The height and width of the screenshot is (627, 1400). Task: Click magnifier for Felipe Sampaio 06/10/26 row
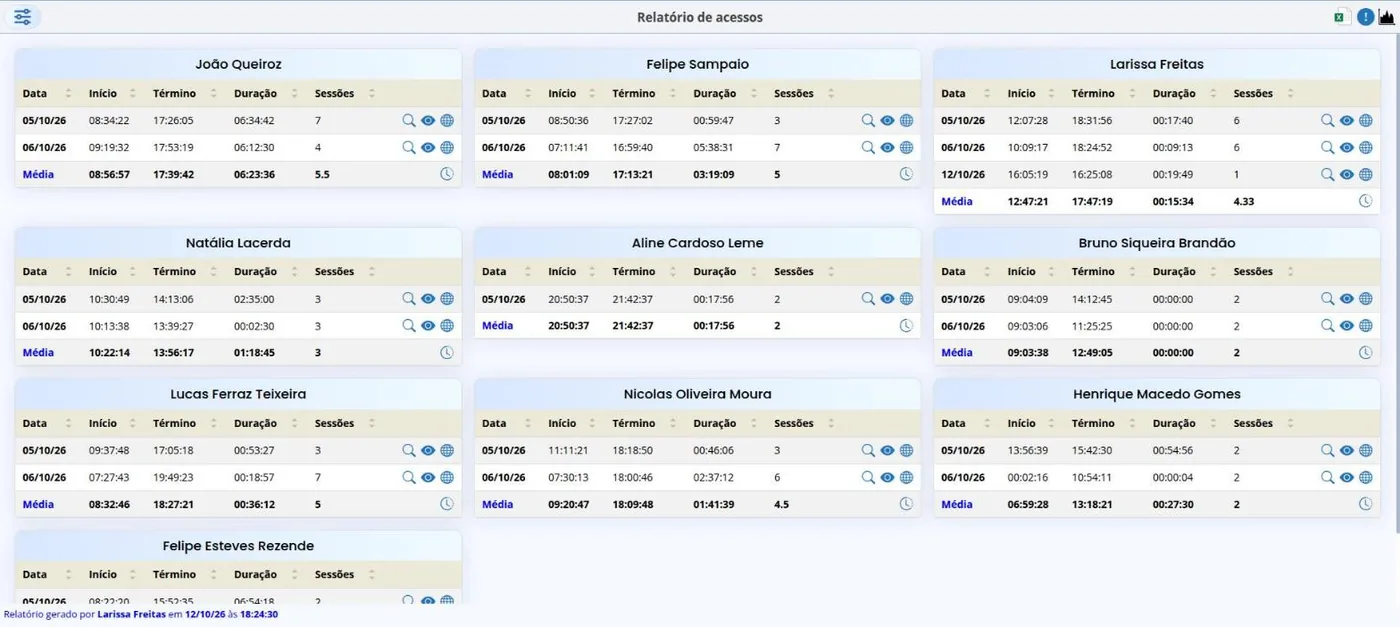[868, 147]
